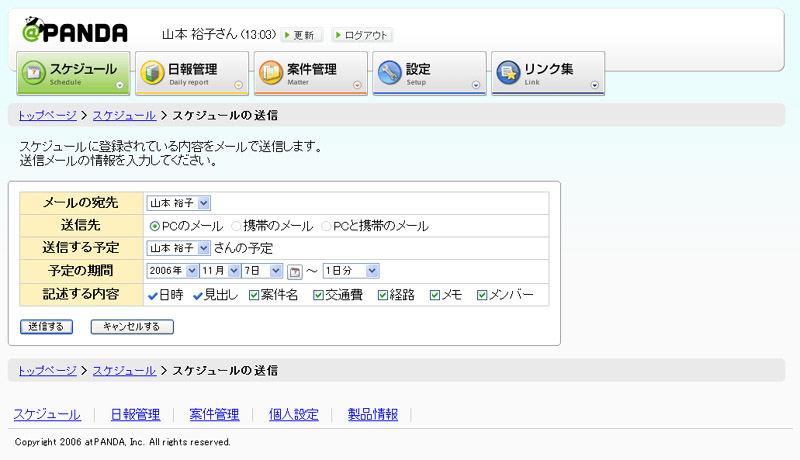800x460 pixels.
Task: Open footer 製品情報 link
Action: point(373,415)
